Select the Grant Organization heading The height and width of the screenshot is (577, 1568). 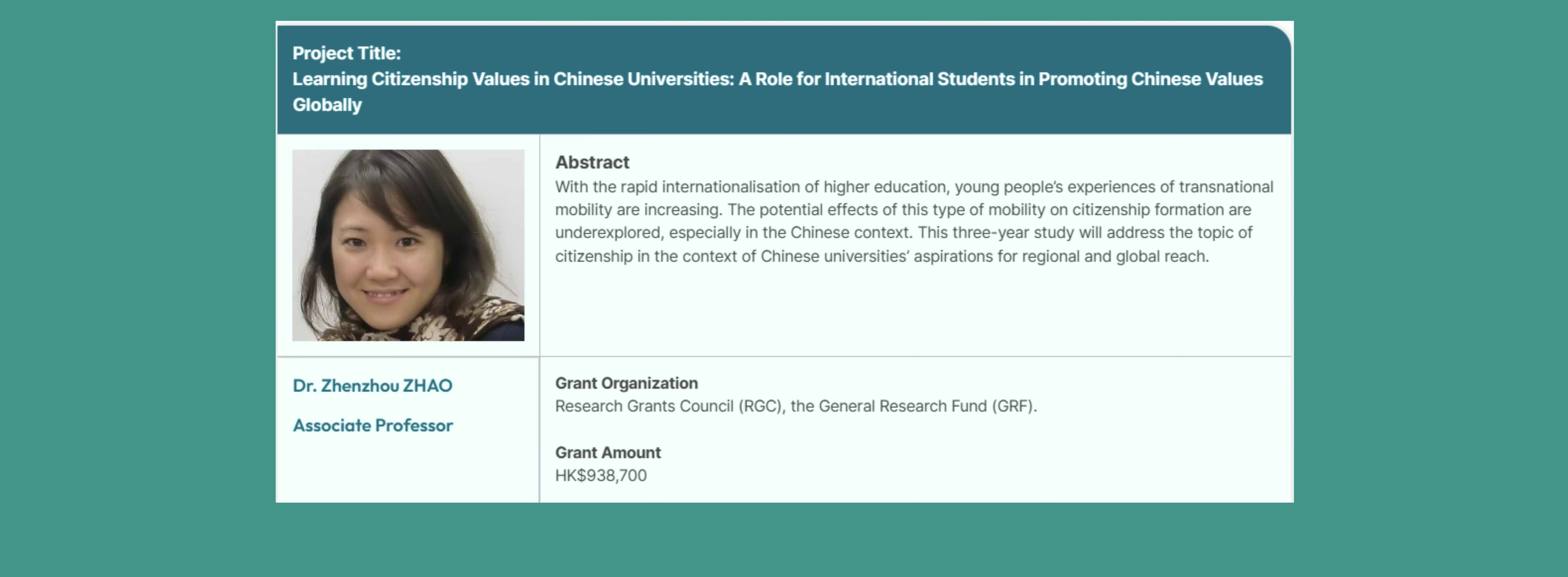[626, 384]
